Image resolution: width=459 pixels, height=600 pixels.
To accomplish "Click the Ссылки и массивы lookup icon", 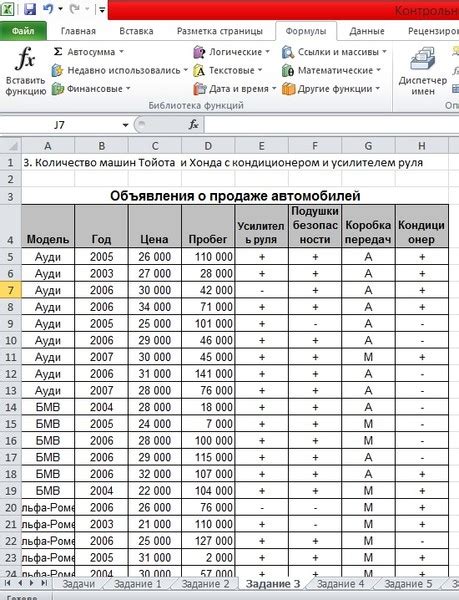I will (288, 52).
